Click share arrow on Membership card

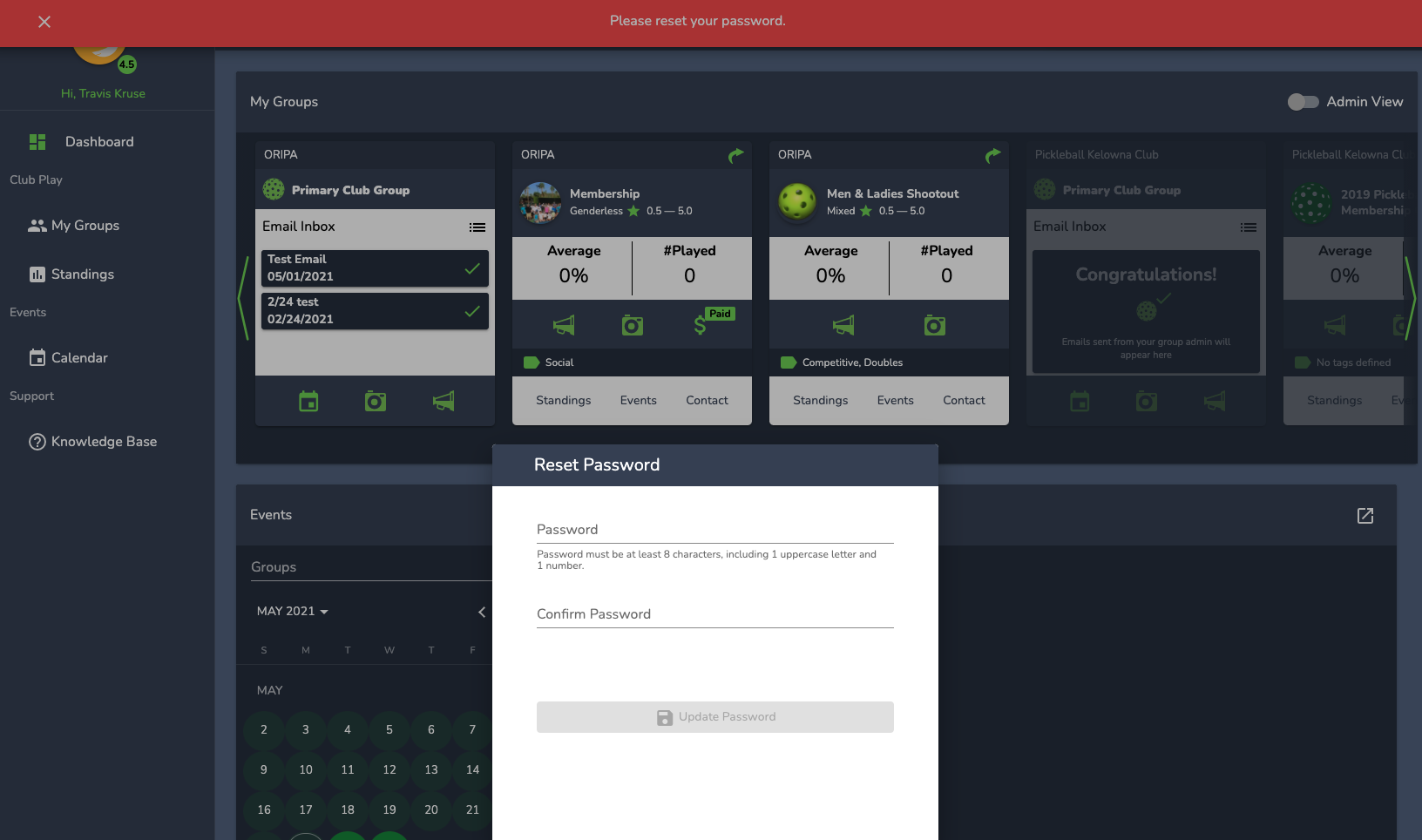pos(736,155)
